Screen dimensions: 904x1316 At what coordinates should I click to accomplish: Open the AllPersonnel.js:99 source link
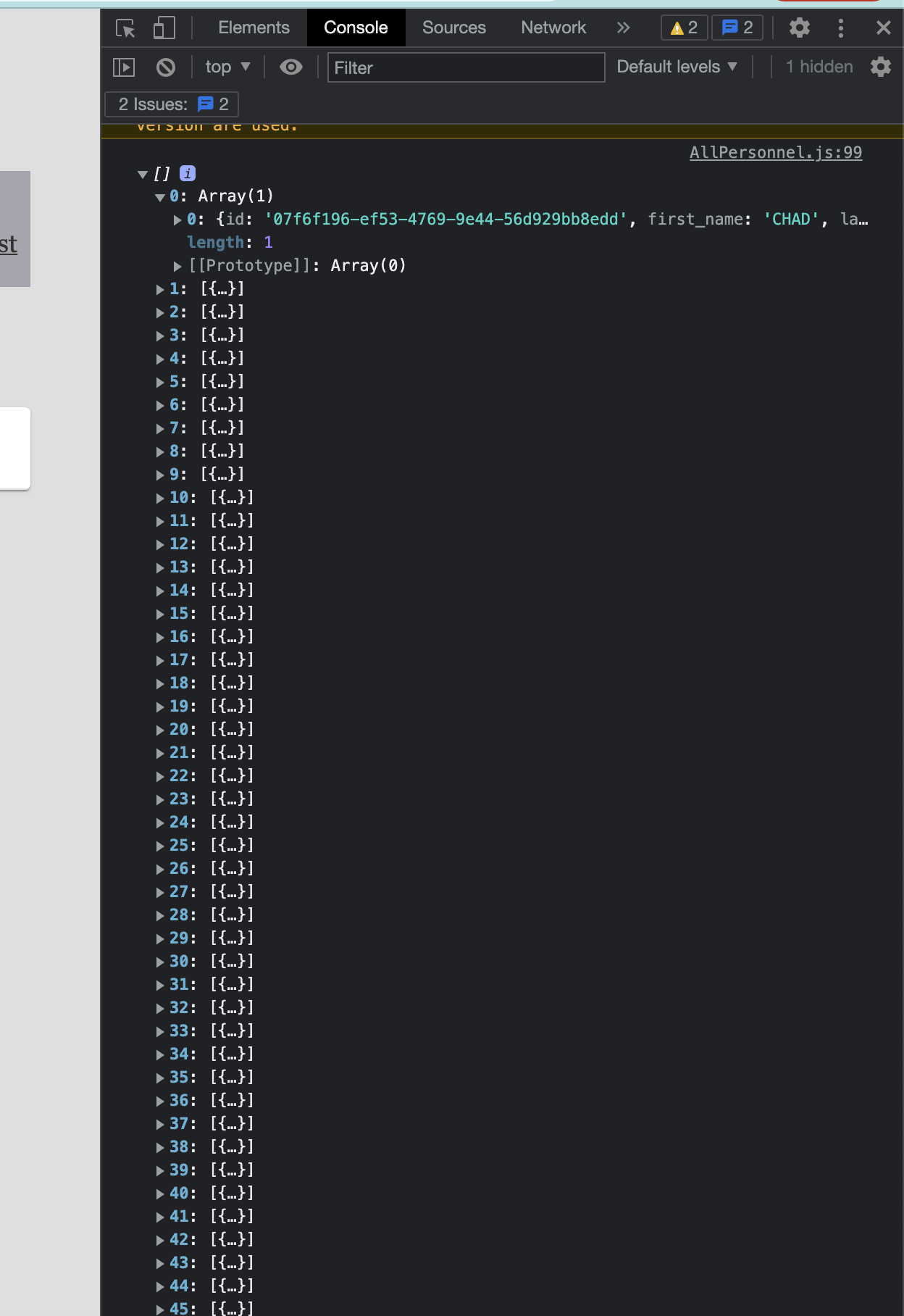pos(776,152)
